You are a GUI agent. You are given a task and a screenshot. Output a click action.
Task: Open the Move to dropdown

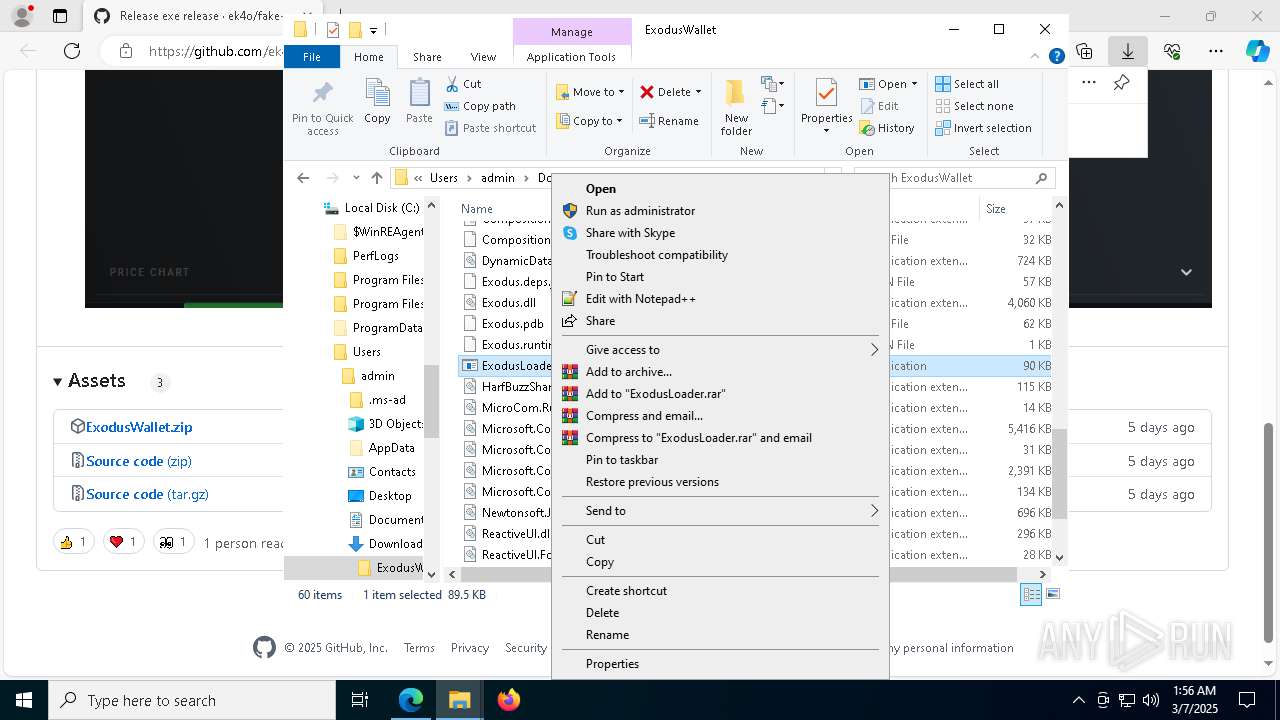pyautogui.click(x=590, y=92)
